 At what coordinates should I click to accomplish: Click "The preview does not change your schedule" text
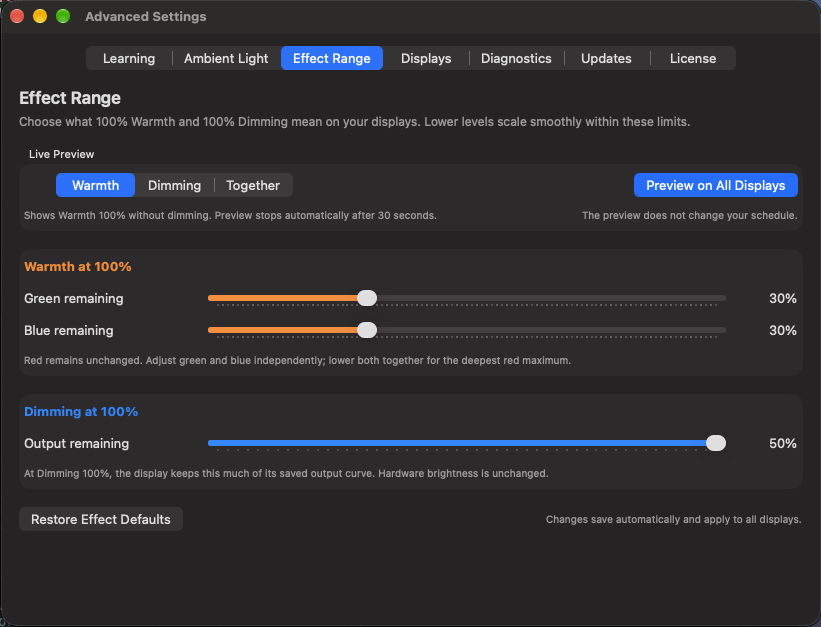[690, 215]
